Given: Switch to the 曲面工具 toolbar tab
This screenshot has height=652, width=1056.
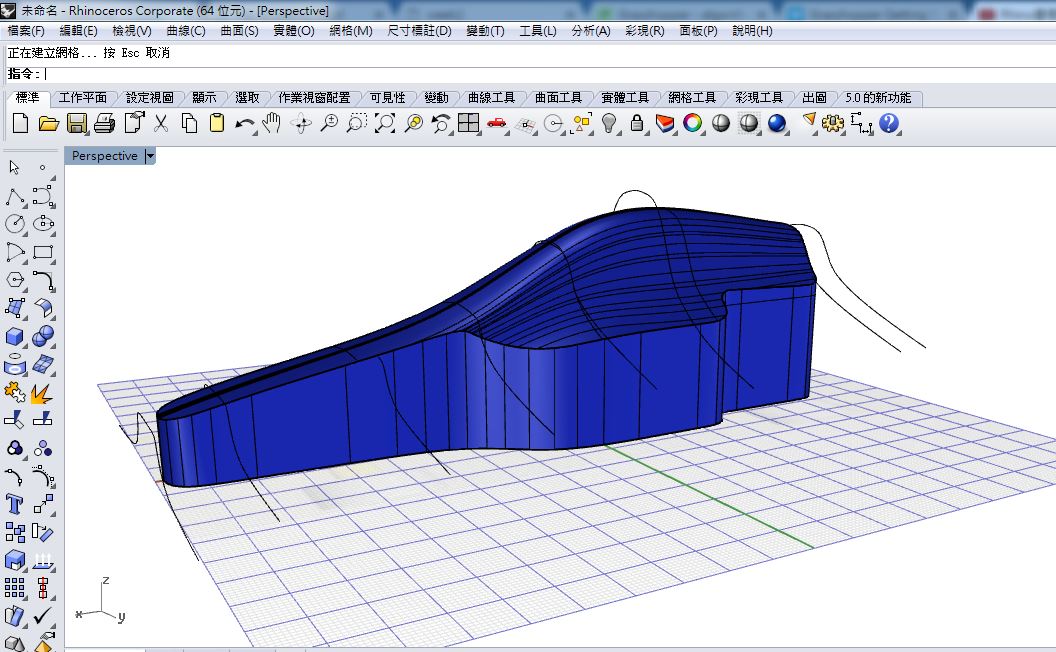Looking at the screenshot, I should 558,98.
